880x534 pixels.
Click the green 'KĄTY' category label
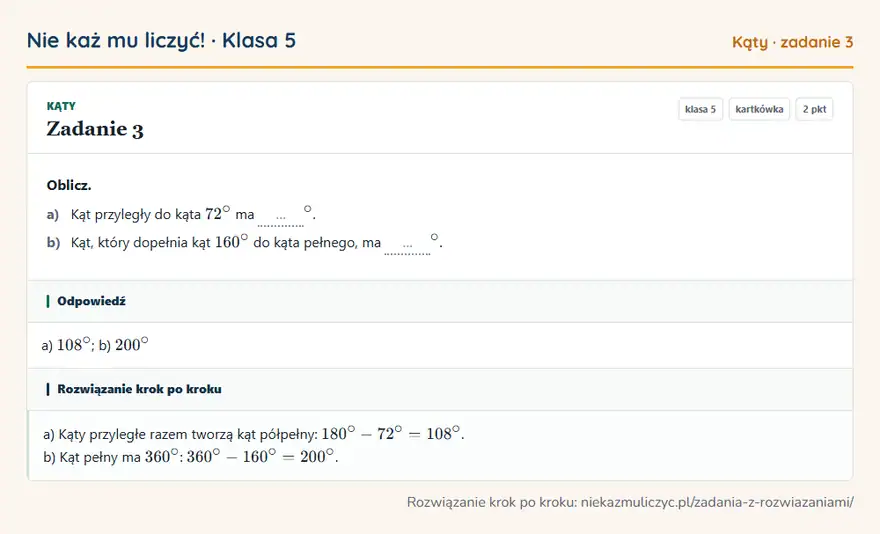point(61,106)
